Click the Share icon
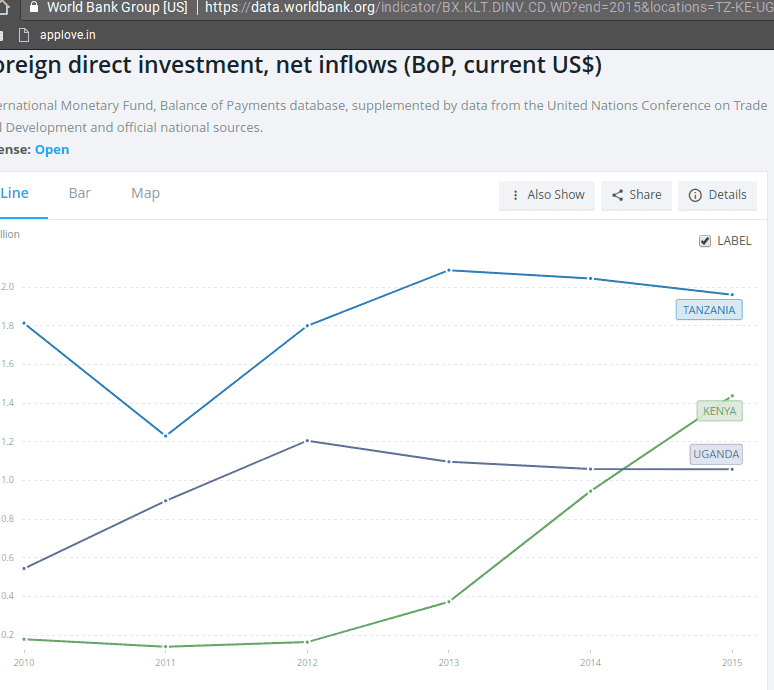 tap(618, 195)
